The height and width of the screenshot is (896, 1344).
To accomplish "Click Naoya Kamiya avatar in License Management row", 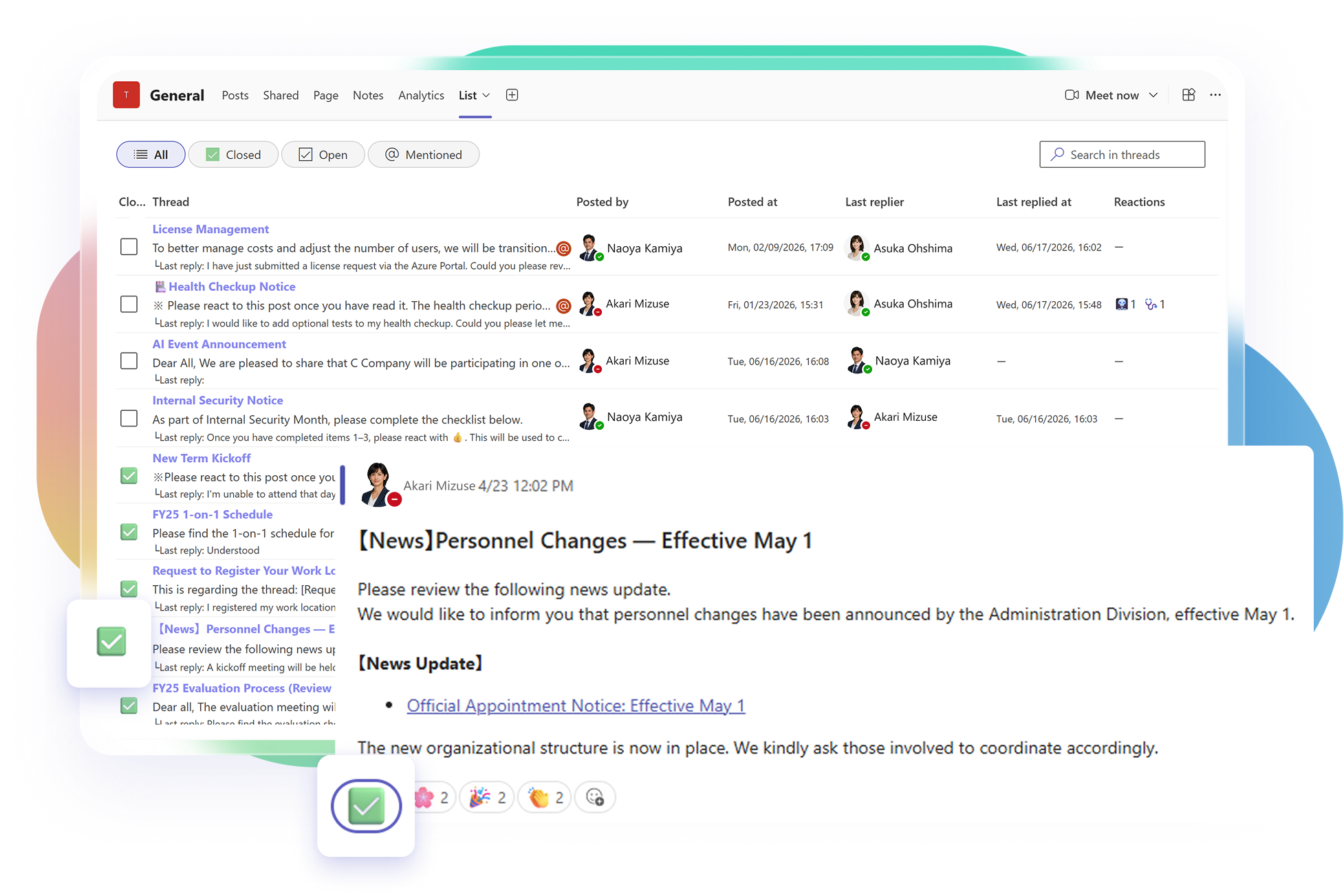I will pos(589,248).
